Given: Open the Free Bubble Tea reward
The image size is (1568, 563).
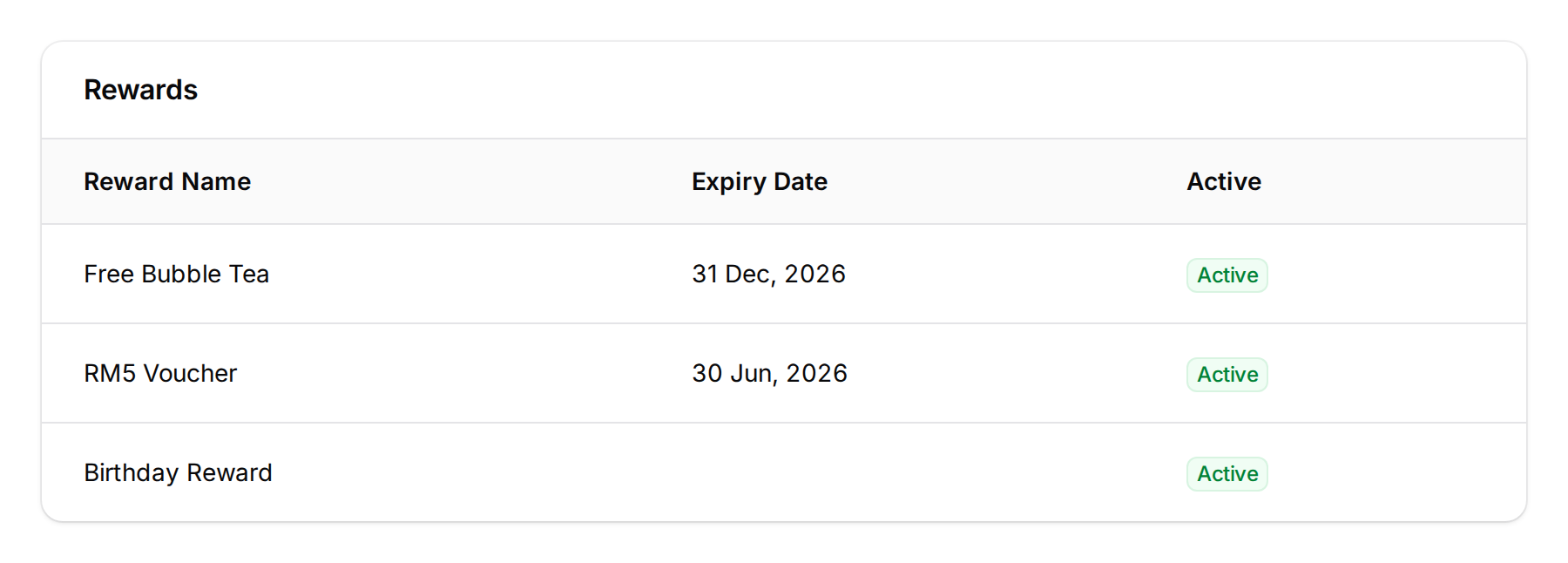Looking at the screenshot, I should coord(176,274).
